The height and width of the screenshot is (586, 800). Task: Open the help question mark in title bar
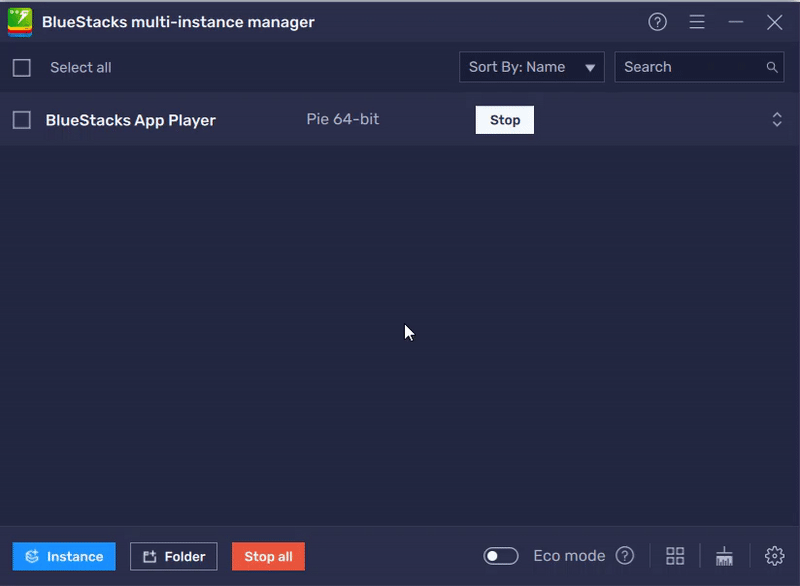tap(657, 22)
